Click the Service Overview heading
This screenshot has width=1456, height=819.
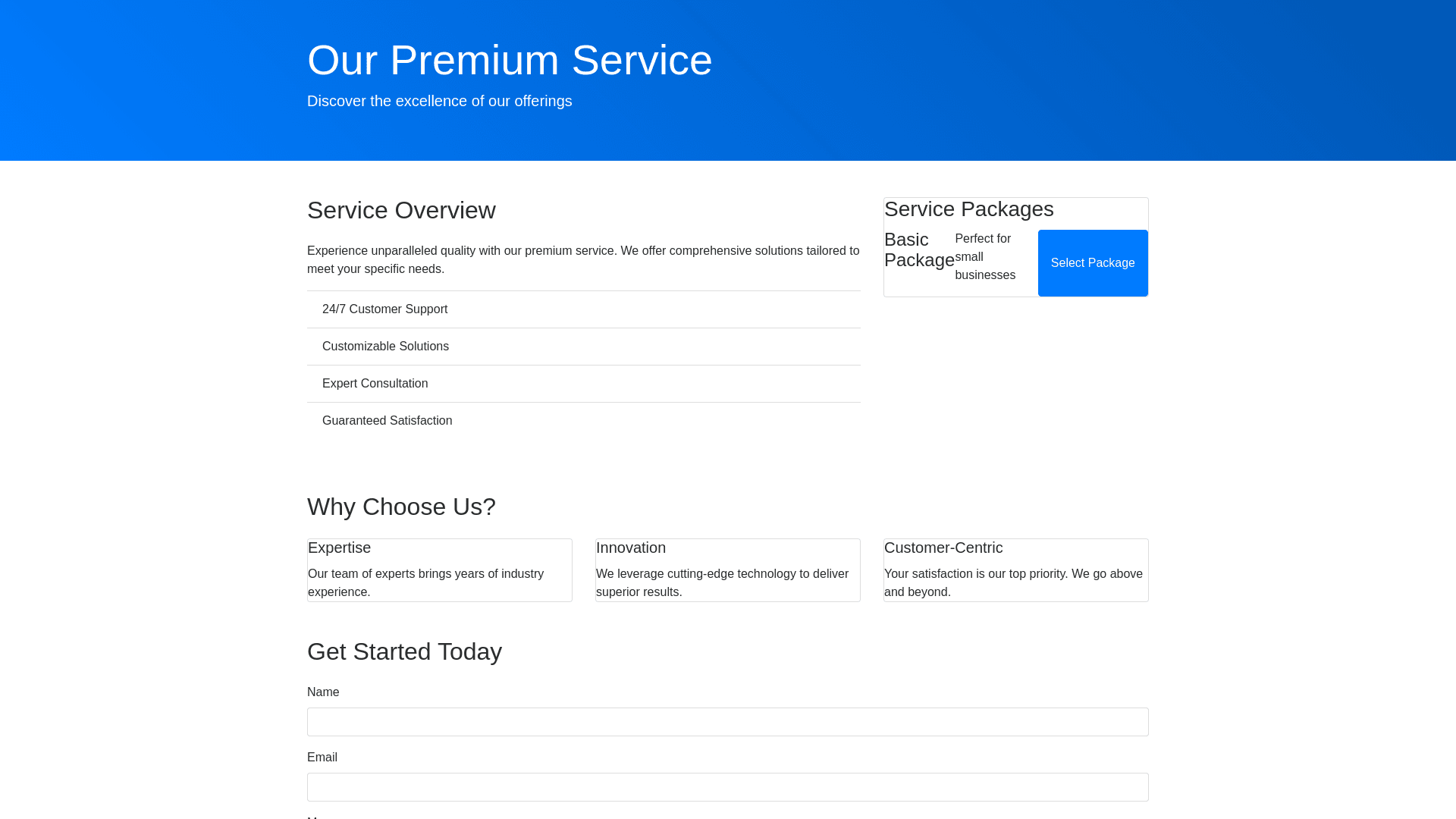(x=401, y=210)
